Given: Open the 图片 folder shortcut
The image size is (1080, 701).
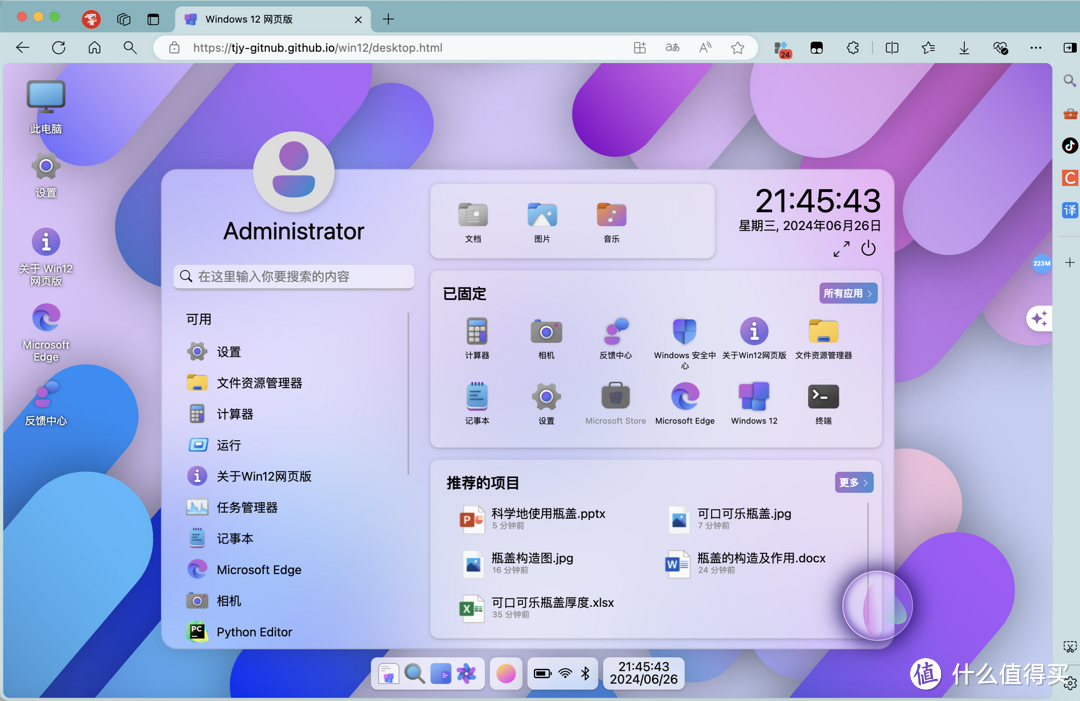Looking at the screenshot, I should click(542, 222).
